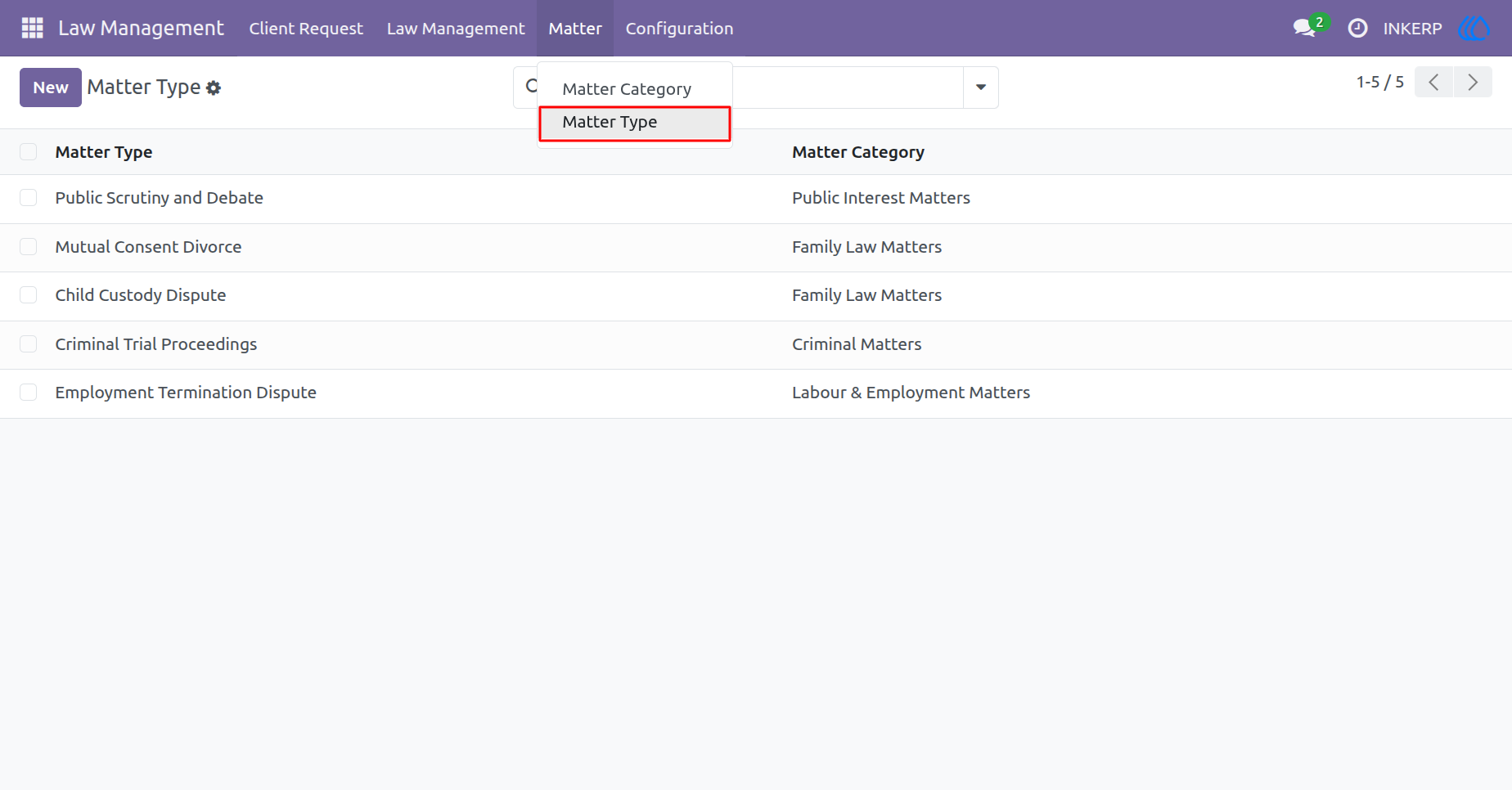Open the Child Custody Dispute record
This screenshot has width=1512, height=790.
click(x=141, y=295)
